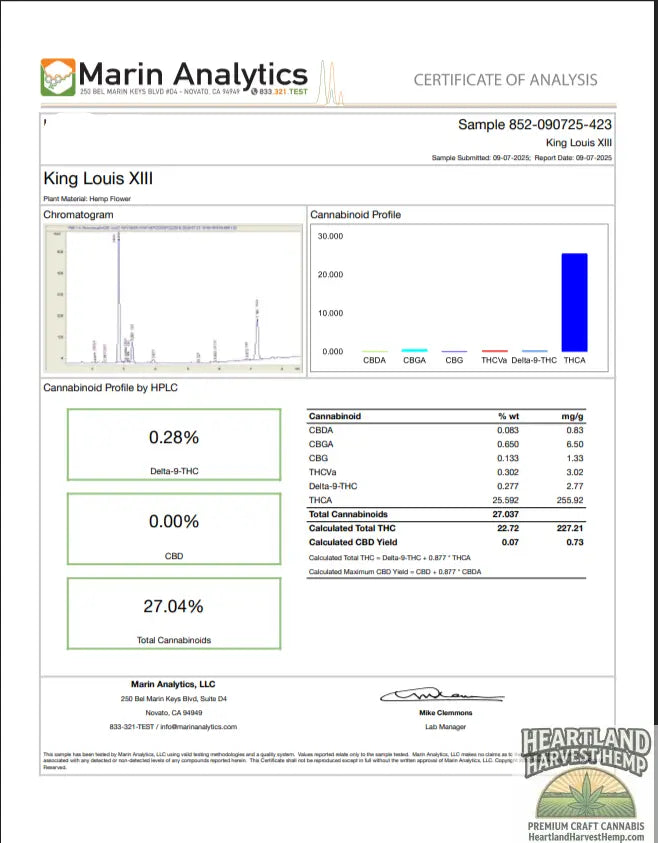658x843 pixels.
Task: Open the HeartlandHarvestHemp.com web address
Action: coord(586,837)
